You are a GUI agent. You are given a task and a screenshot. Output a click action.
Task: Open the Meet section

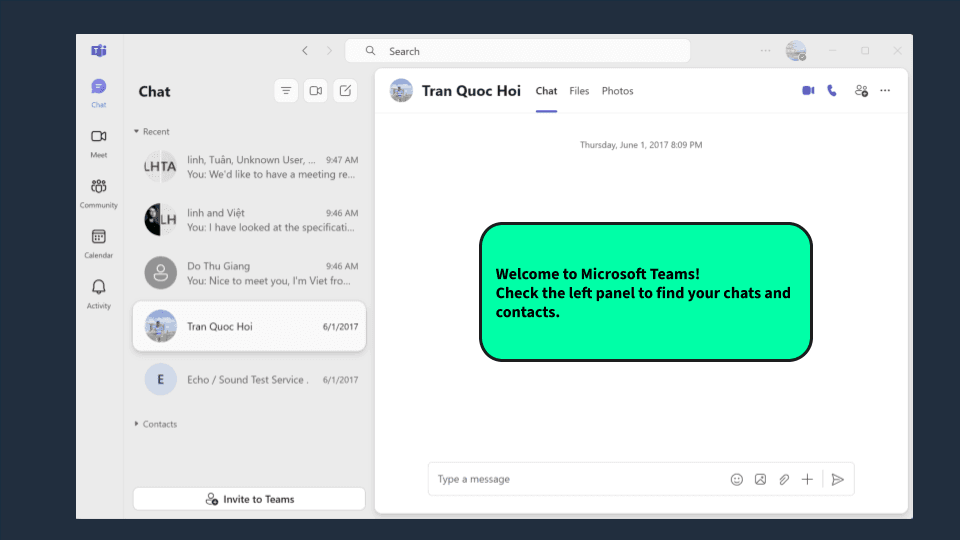point(99,143)
